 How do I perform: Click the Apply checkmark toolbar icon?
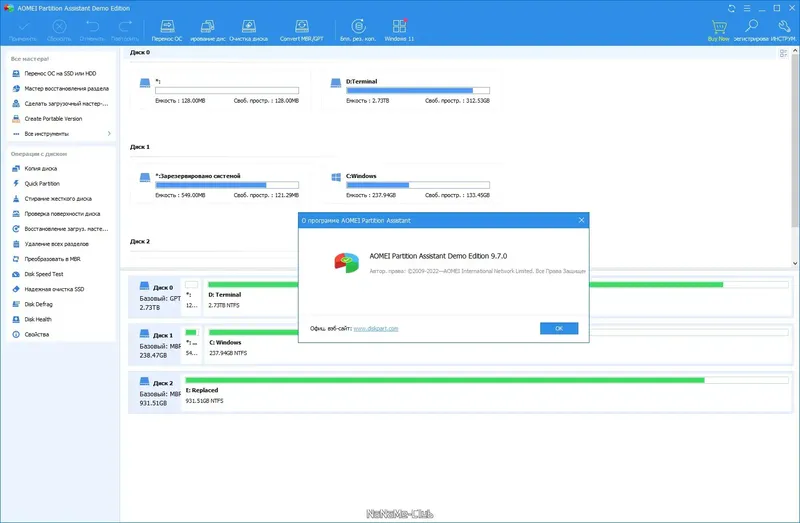(x=23, y=27)
